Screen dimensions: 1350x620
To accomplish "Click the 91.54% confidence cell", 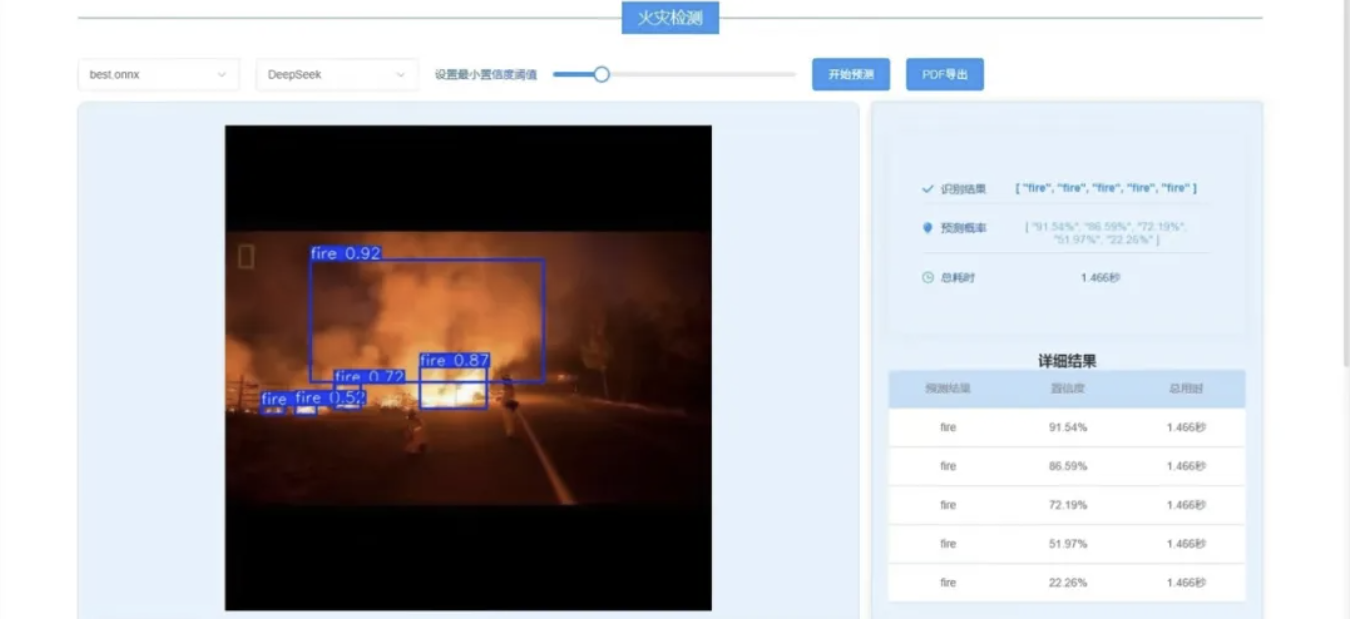I will pyautogui.click(x=1068, y=427).
